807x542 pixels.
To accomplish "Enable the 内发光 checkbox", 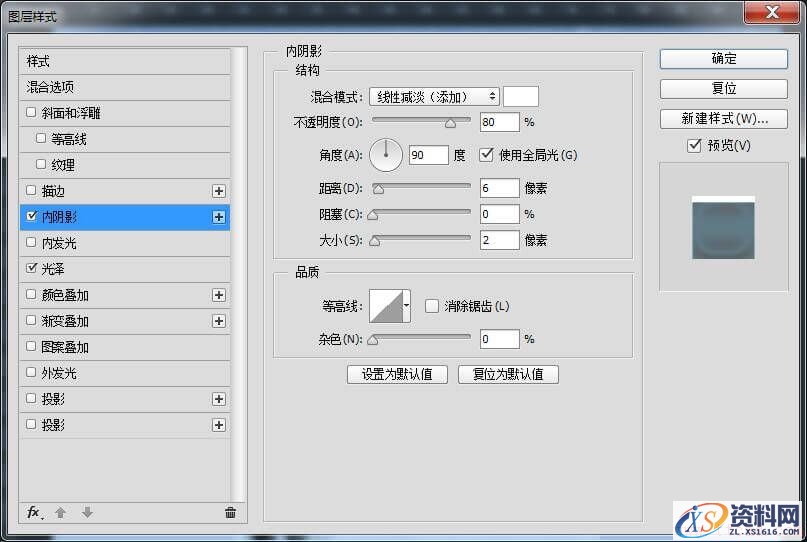I will (x=31, y=242).
